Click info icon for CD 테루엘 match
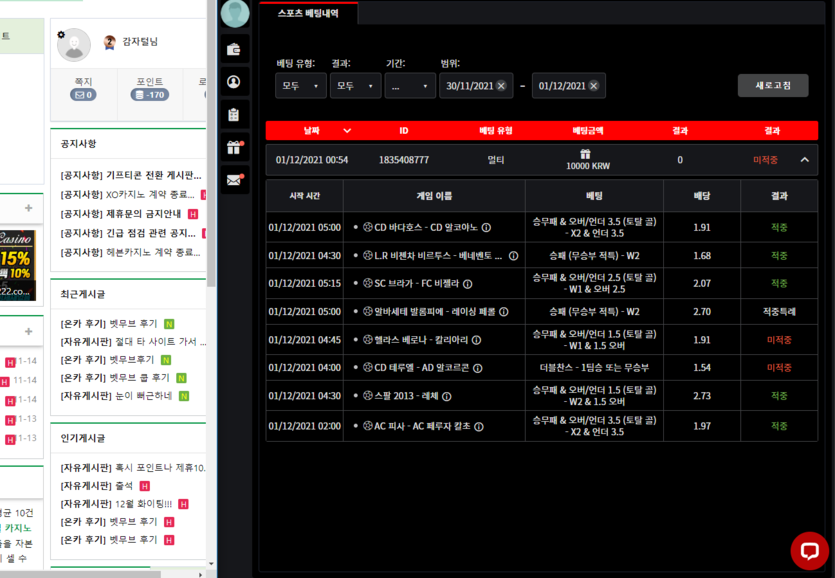 [x=478, y=368]
